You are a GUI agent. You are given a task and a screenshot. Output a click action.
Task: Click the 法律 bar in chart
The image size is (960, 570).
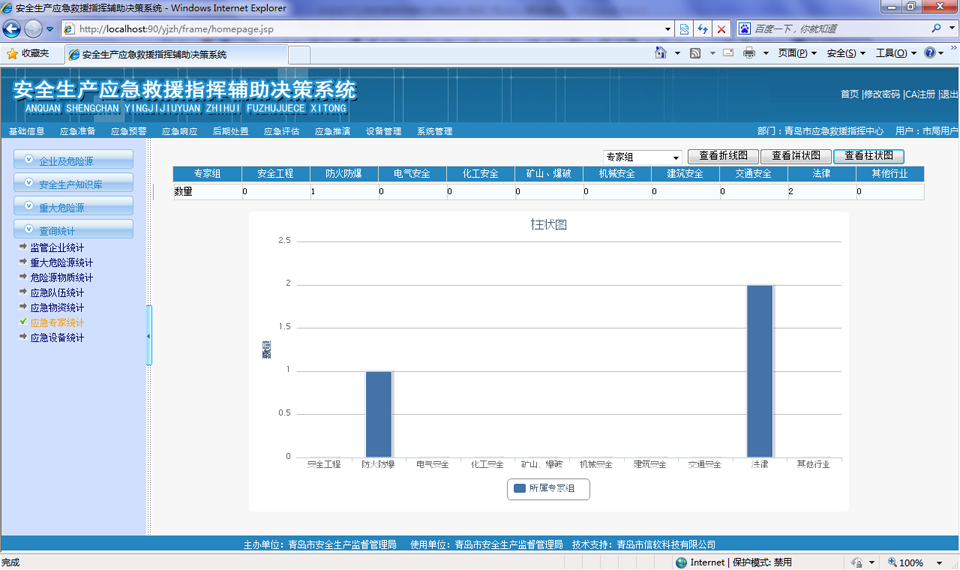coord(759,370)
